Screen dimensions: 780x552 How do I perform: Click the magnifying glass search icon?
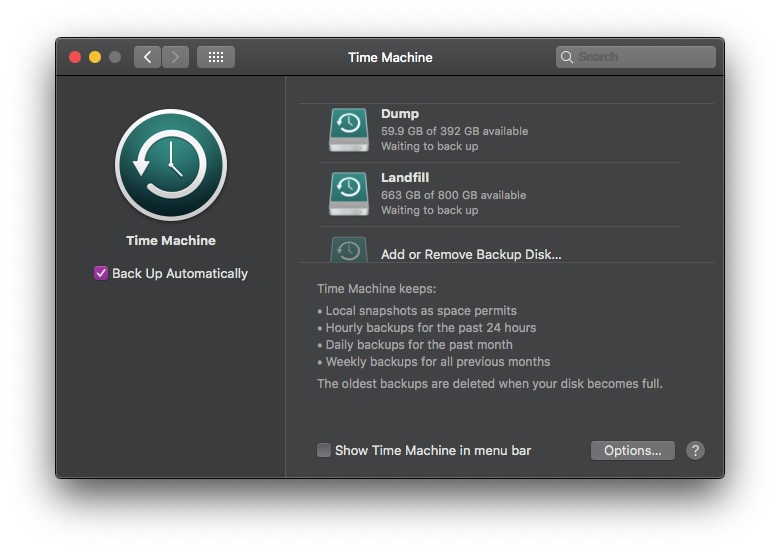567,57
